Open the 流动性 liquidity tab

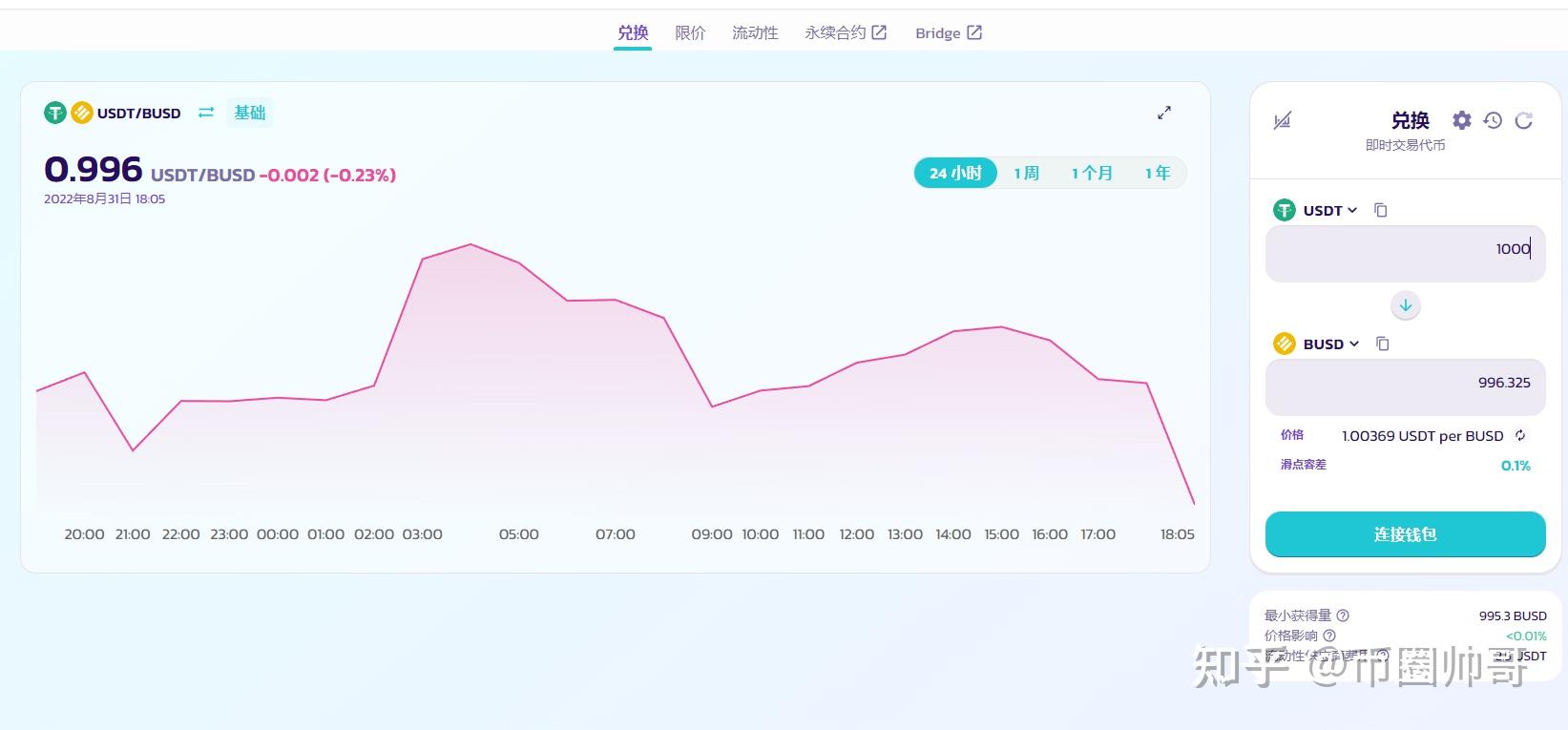coord(755,32)
